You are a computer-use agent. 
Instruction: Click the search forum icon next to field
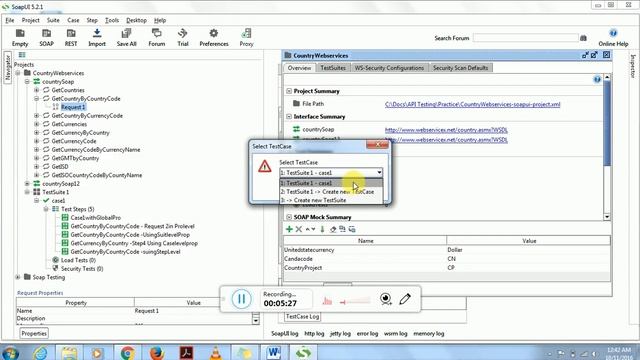583,38
